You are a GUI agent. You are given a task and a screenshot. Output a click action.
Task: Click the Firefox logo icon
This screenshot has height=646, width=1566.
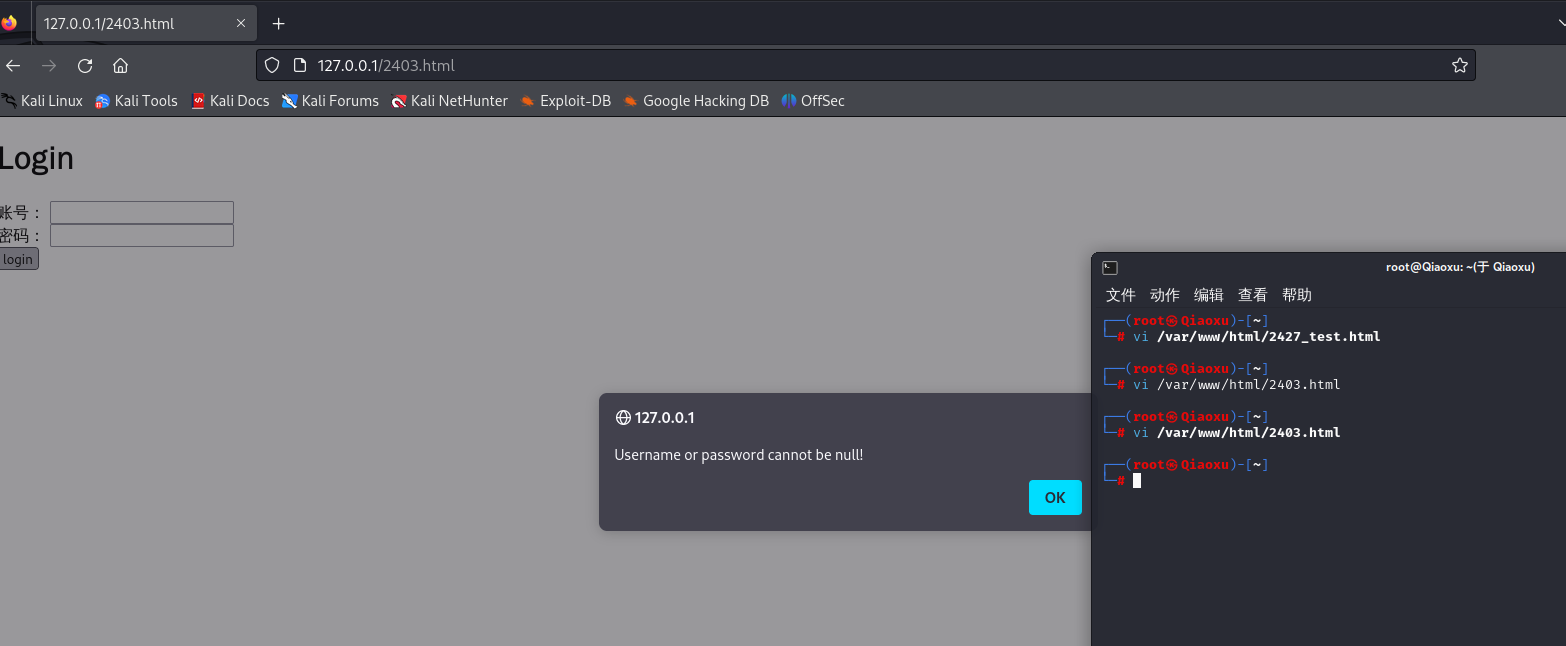click(x=9, y=23)
